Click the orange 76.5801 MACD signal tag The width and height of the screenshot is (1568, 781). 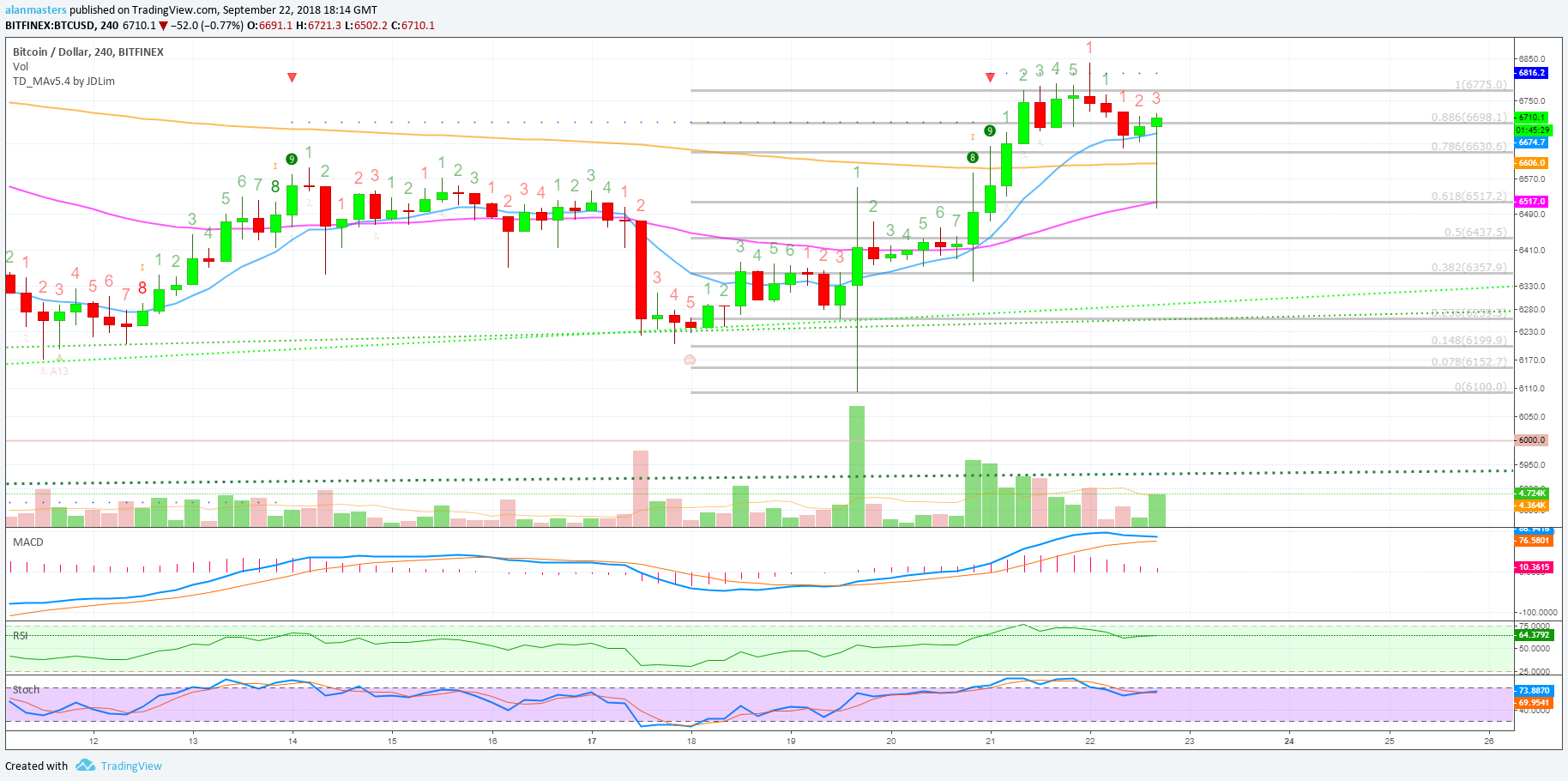click(1534, 541)
